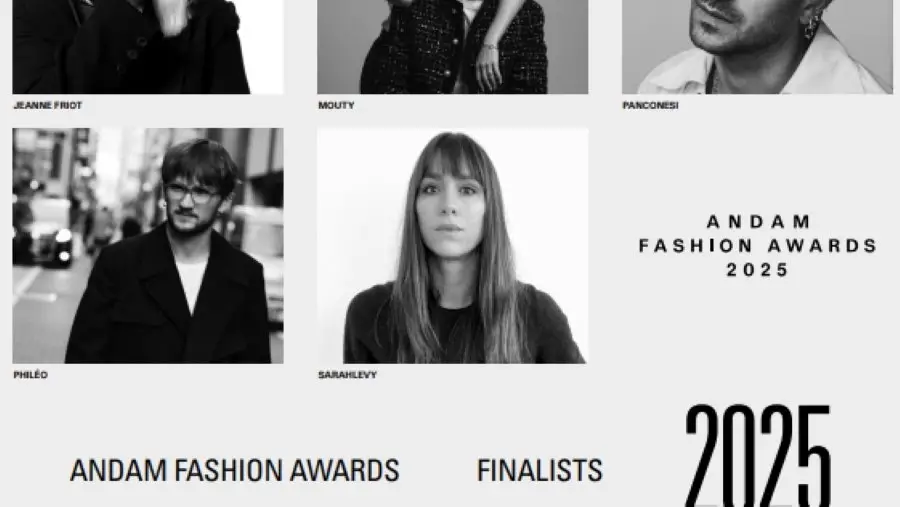Viewport: 900px width, 507px height.
Task: Click the car headlights in Philéo photo
Action: coord(63,246)
